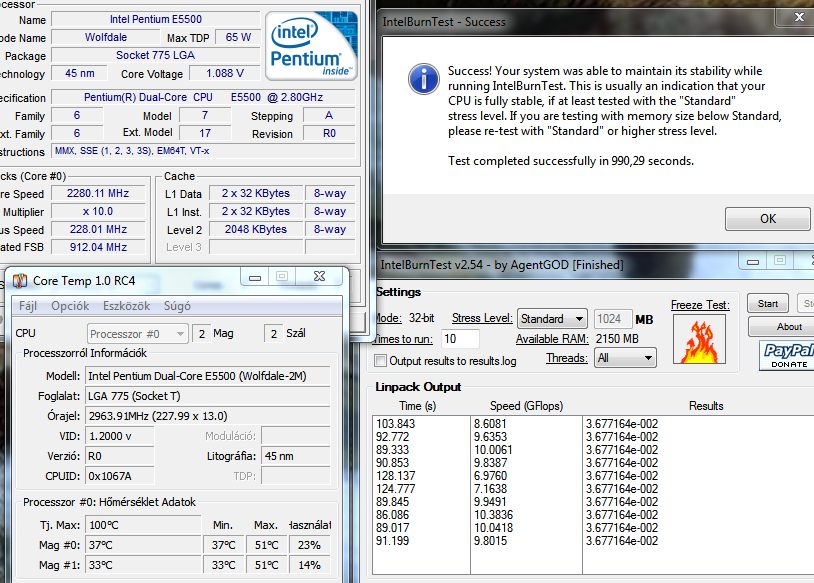814x583 pixels.
Task: Click the CPUID 0x1067A field
Action: [x=119, y=476]
